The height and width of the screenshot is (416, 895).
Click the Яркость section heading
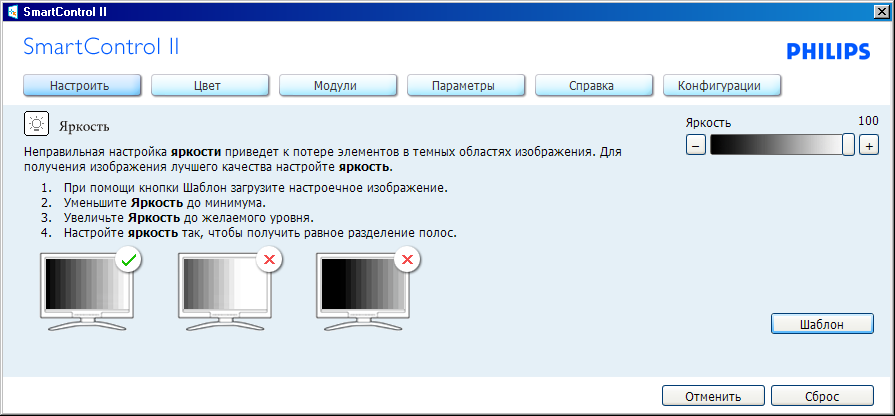click(84, 126)
